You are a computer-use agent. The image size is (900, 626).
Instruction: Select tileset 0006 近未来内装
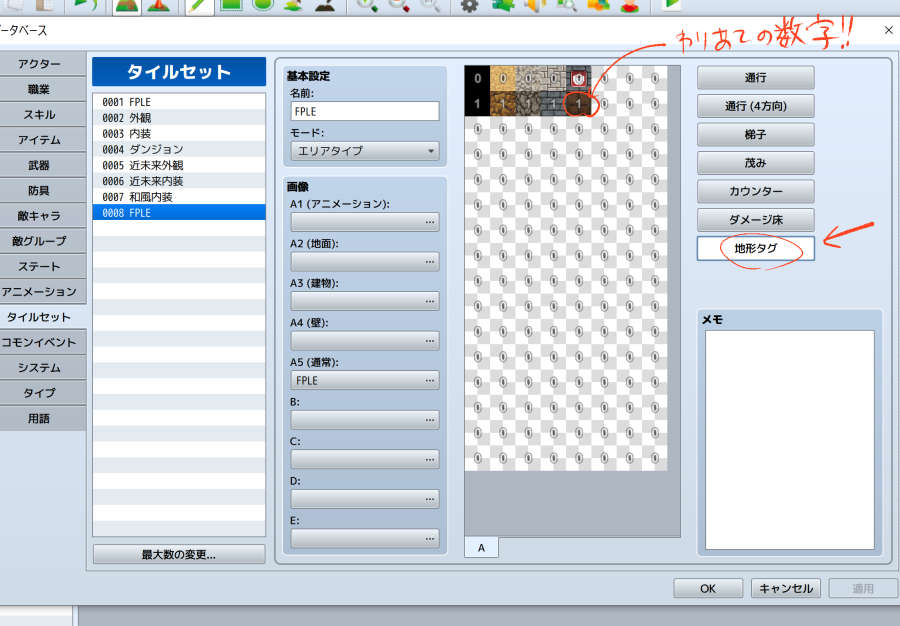point(179,181)
